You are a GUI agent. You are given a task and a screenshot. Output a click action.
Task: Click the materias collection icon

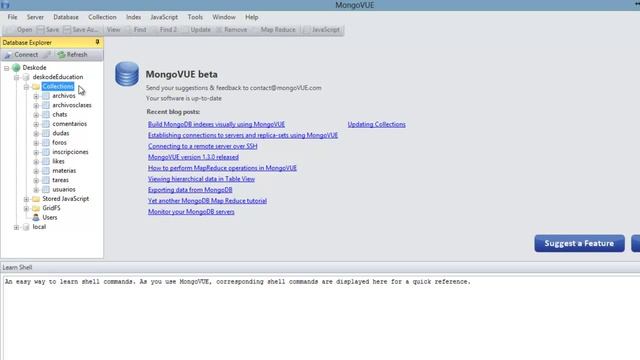click(x=46, y=171)
